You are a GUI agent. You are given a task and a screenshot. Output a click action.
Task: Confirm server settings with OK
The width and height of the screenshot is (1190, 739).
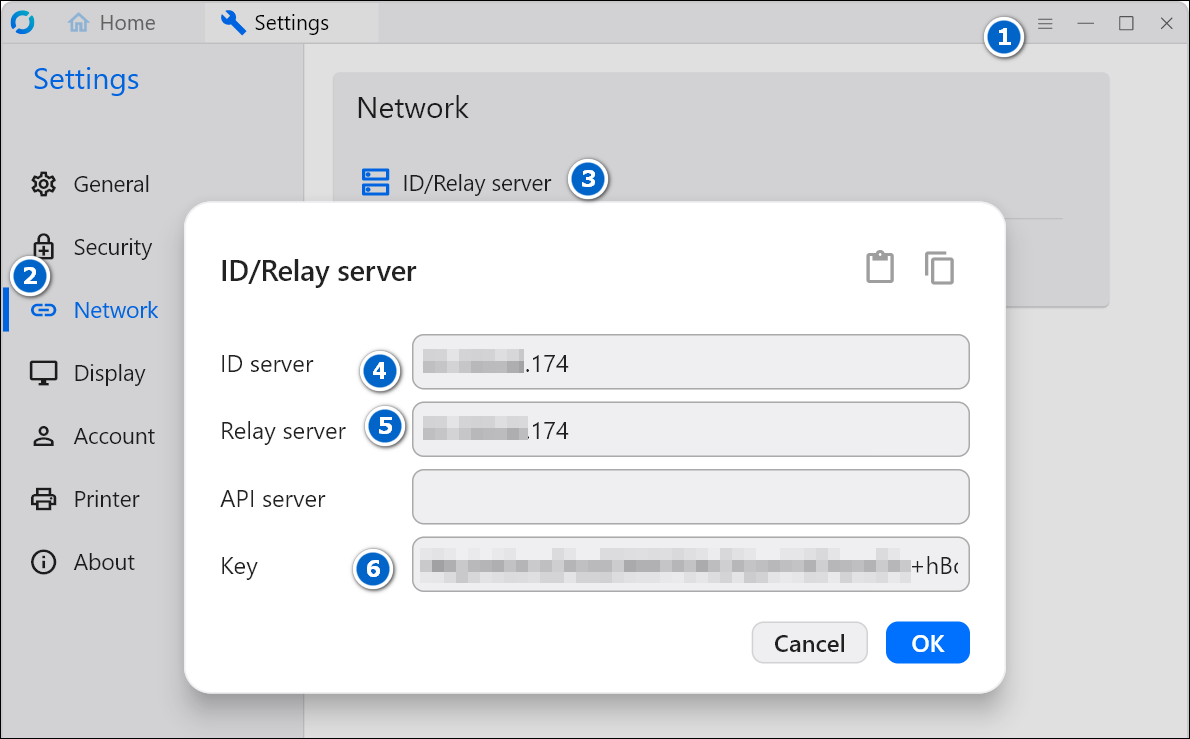[x=927, y=642]
